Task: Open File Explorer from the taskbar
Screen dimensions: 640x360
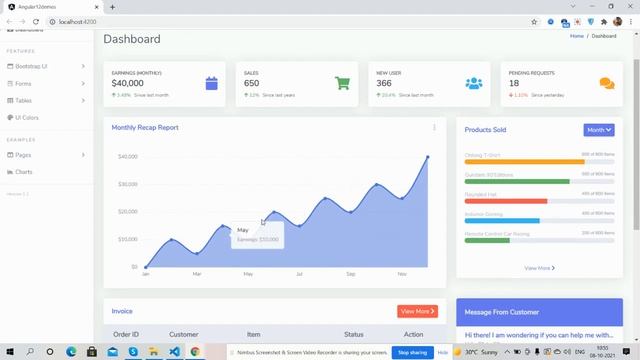Action: [153, 351]
